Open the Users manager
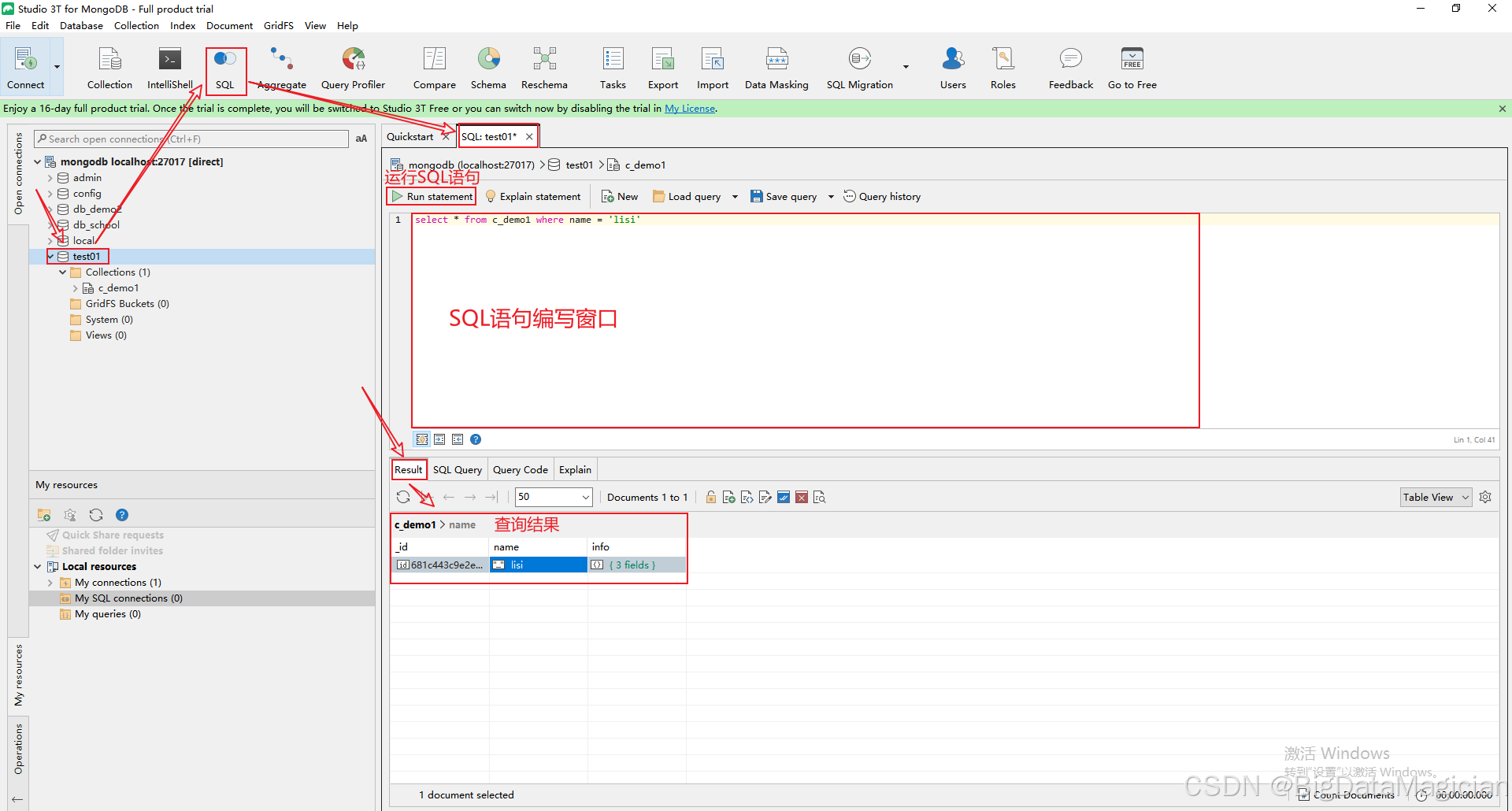 [953, 69]
